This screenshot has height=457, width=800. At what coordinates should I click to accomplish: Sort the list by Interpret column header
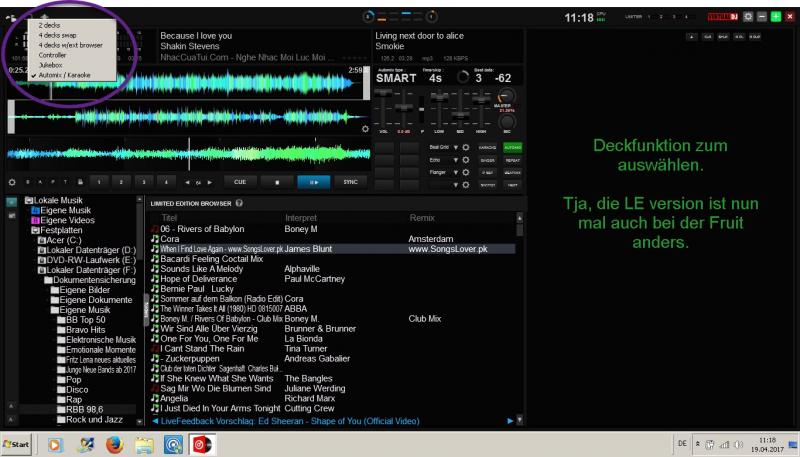click(x=301, y=218)
